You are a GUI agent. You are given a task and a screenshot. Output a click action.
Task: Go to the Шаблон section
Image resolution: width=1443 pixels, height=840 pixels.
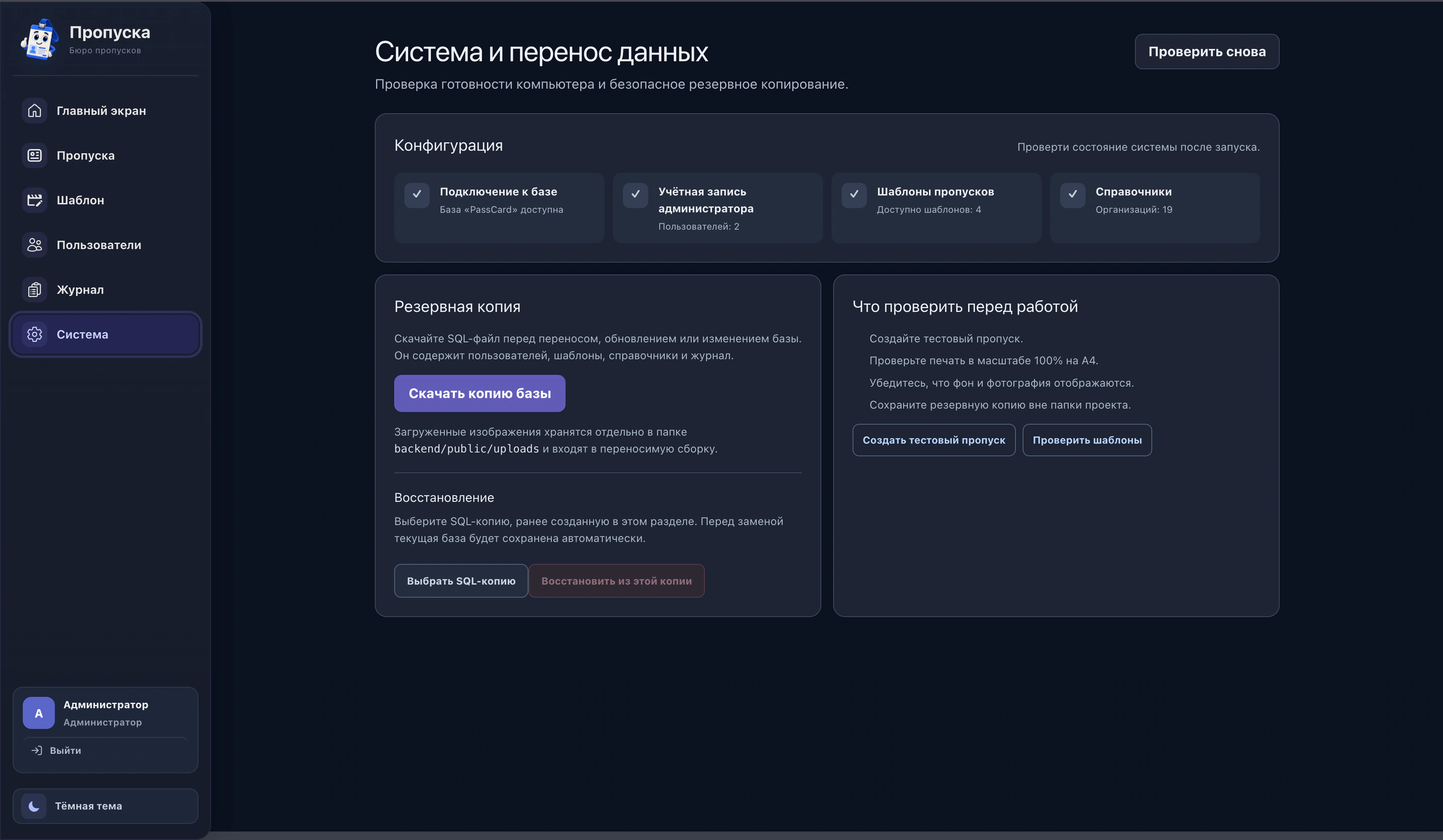tap(105, 200)
